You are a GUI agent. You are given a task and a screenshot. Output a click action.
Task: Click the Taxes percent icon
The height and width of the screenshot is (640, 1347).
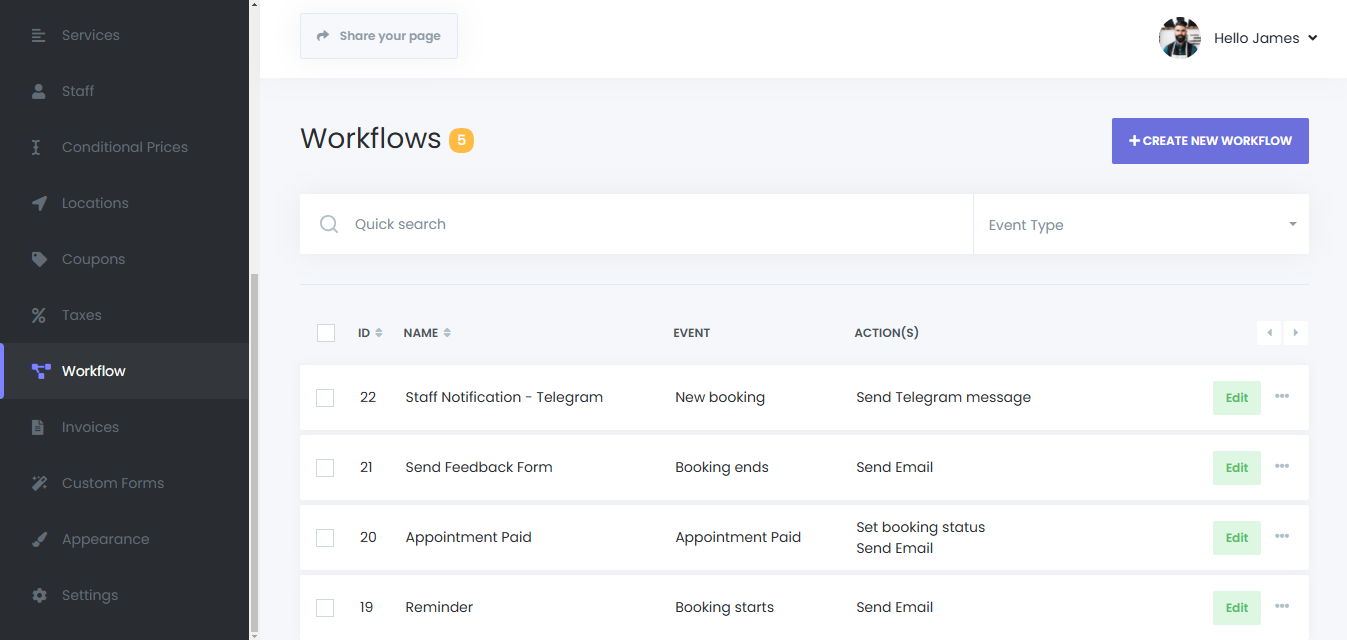click(x=39, y=315)
